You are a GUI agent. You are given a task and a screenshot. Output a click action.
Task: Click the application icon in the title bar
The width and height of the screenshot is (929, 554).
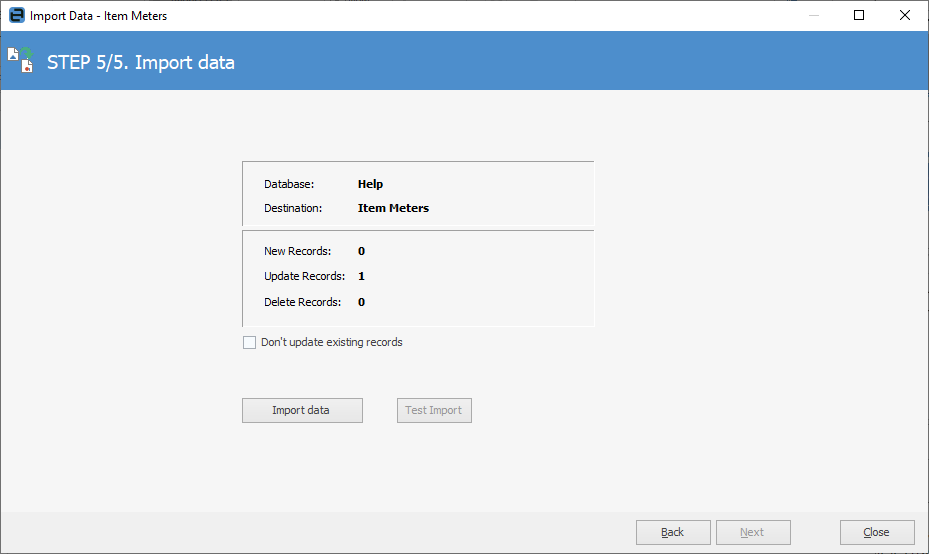point(16,16)
